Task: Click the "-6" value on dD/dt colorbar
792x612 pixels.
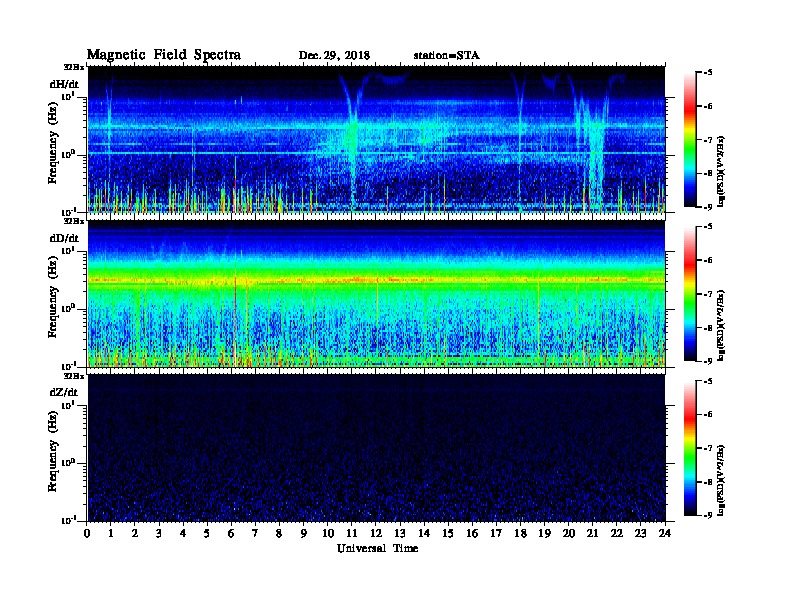Action: click(708, 261)
